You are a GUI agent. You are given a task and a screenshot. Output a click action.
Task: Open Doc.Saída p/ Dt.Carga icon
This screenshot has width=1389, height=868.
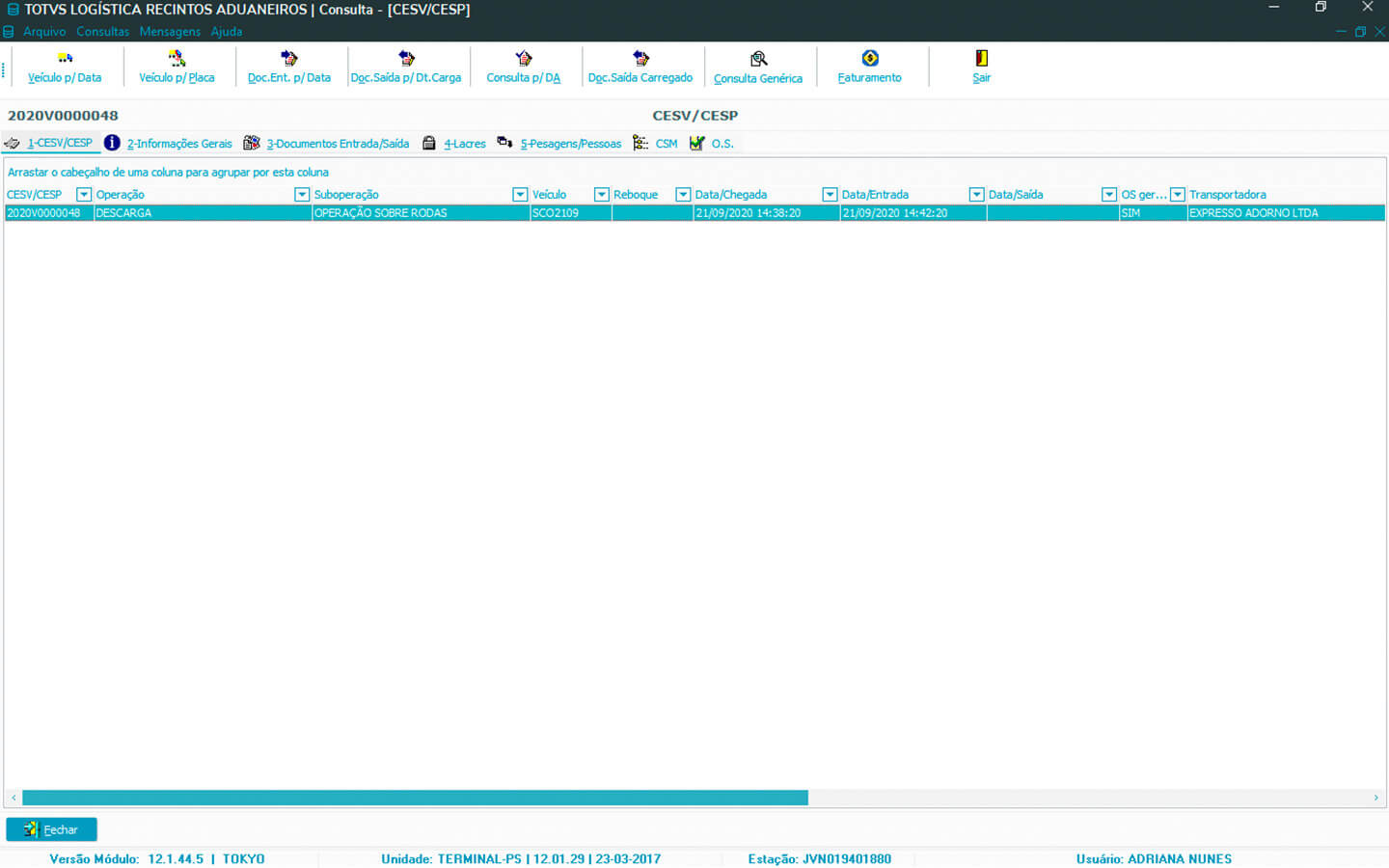click(x=406, y=59)
